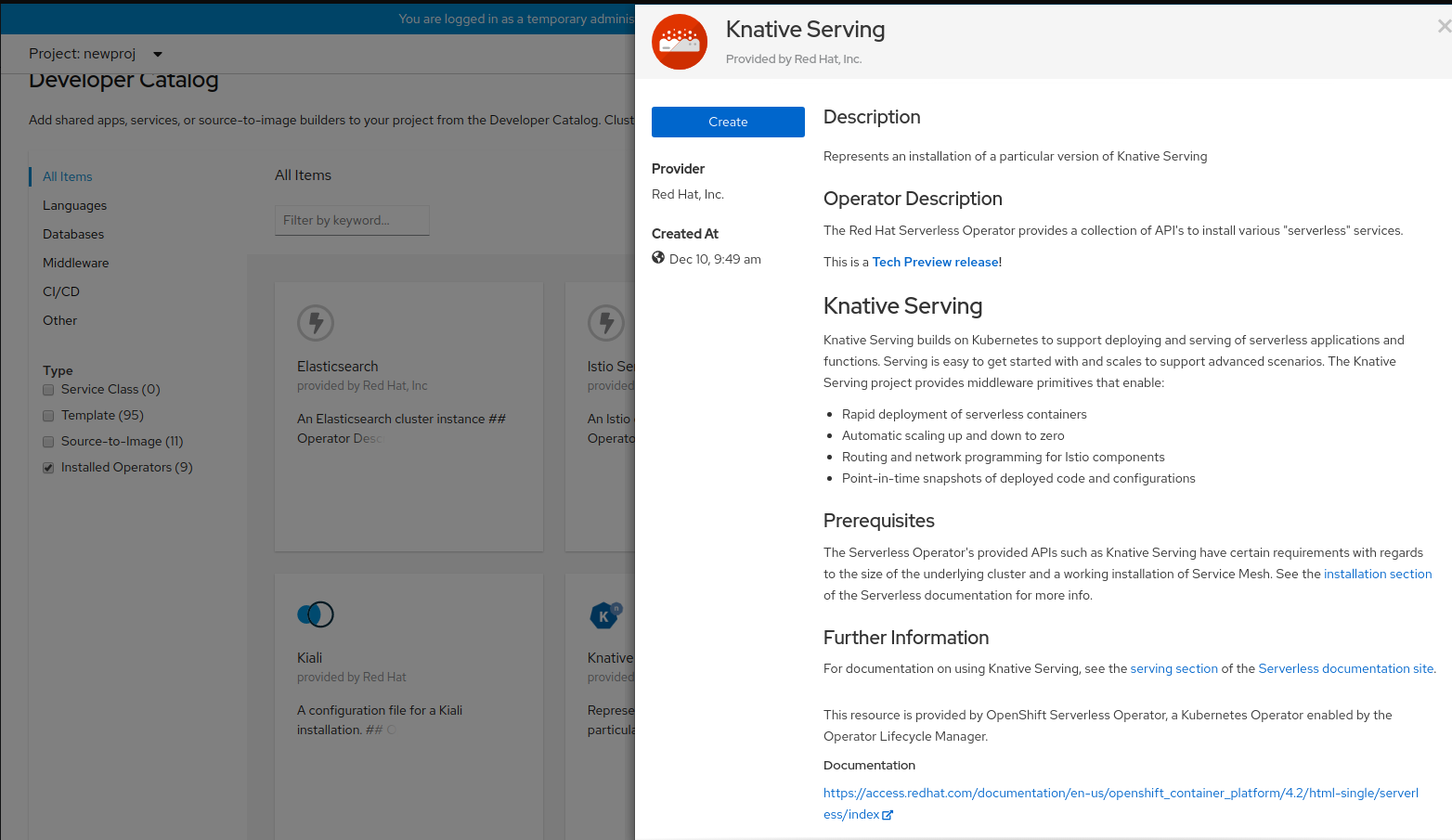This screenshot has width=1452, height=840.
Task: Click the Elasticsearch card lightning icon
Action: [x=316, y=323]
